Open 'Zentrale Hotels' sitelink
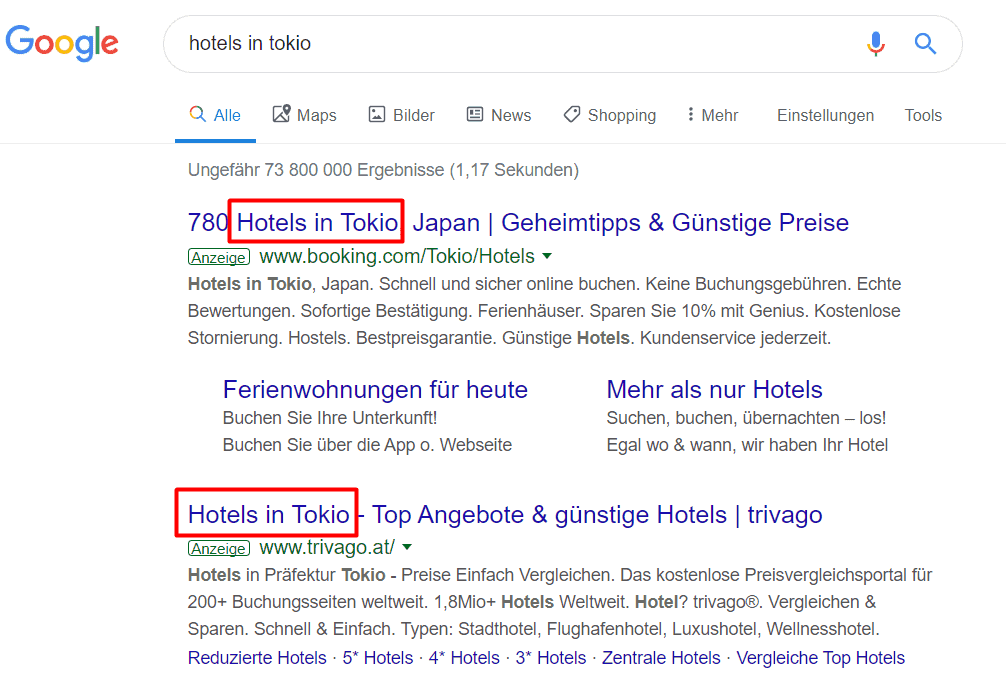1006x690 pixels. point(661,658)
